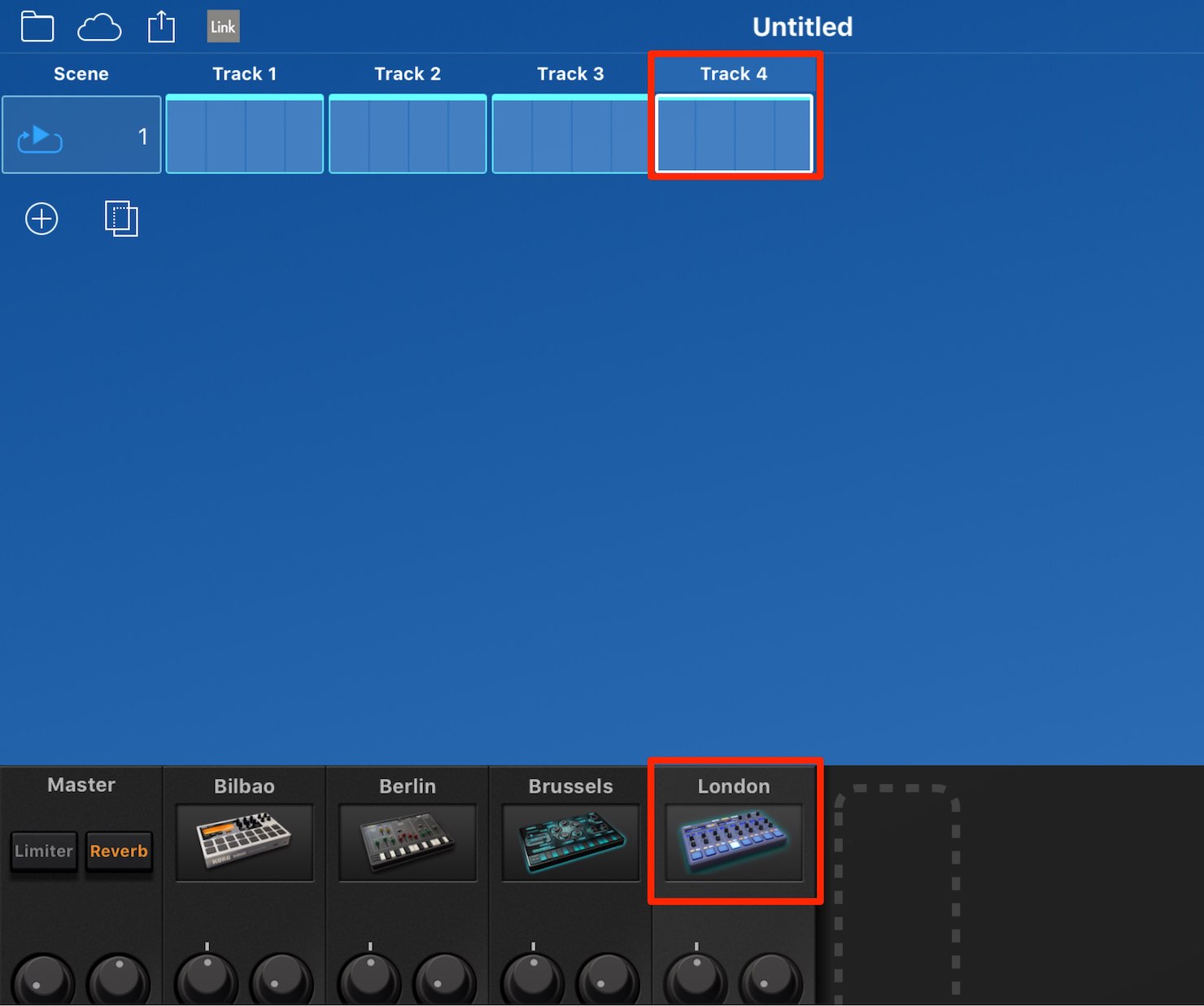Click the left Bilbao channel knob

(207, 980)
